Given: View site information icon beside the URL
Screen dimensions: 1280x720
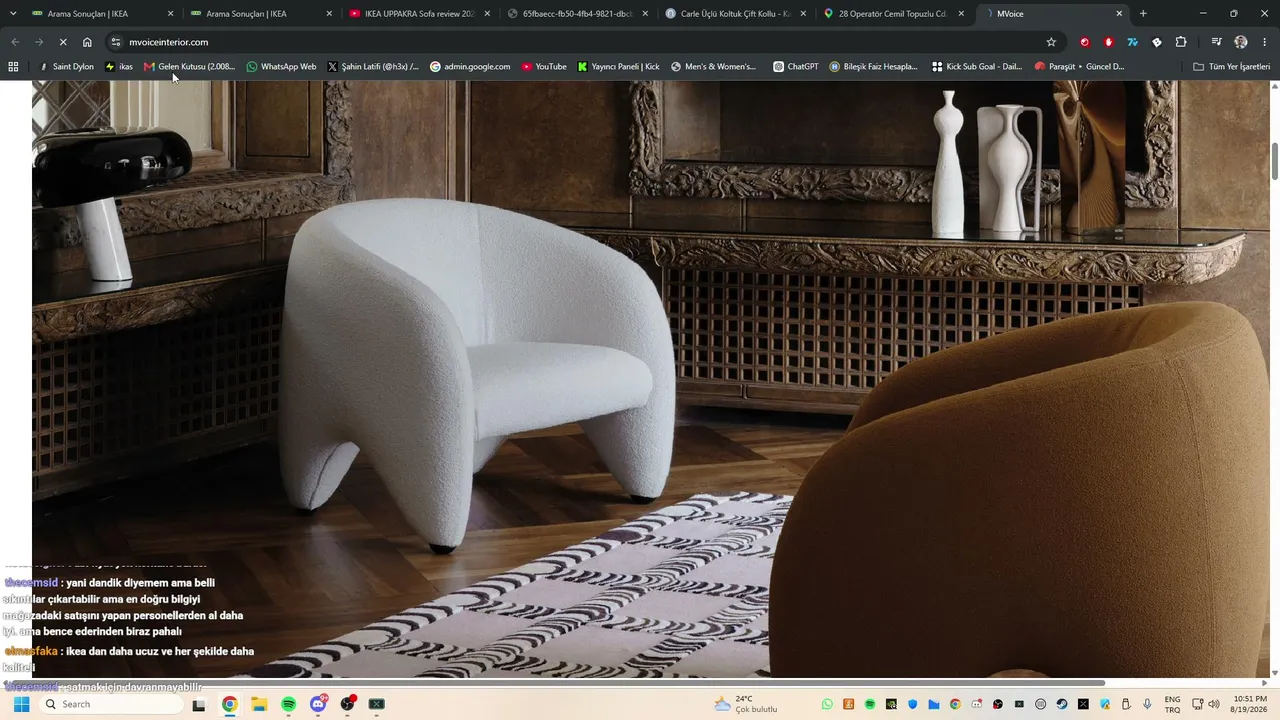Looking at the screenshot, I should pyautogui.click(x=115, y=42).
